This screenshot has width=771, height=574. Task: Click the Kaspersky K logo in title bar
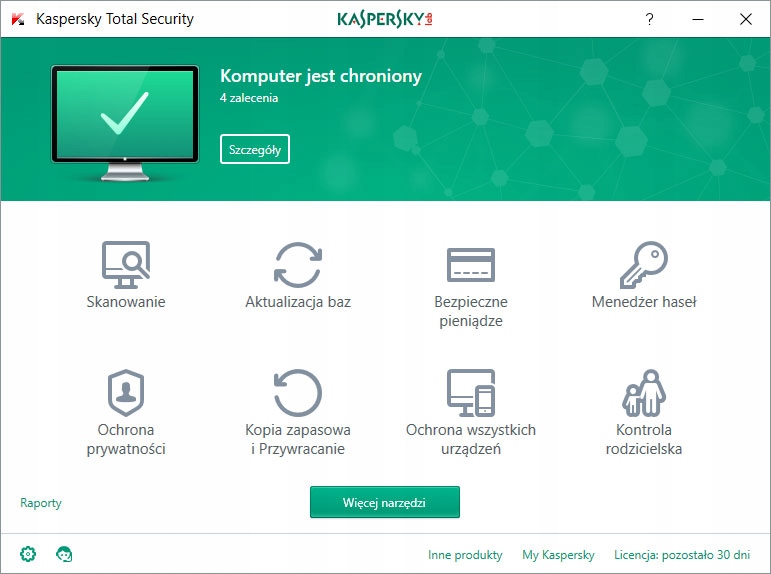pyautogui.click(x=18, y=19)
